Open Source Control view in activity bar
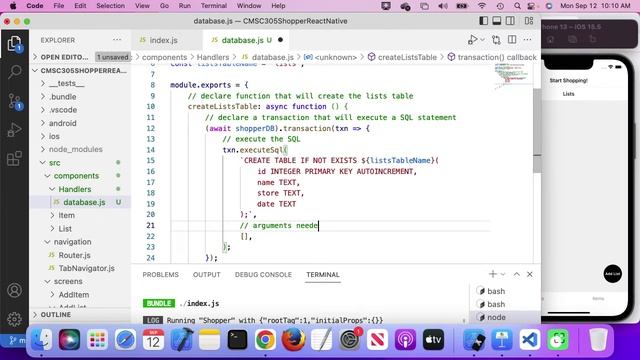Image resolution: width=640 pixels, height=360 pixels. 14,101
